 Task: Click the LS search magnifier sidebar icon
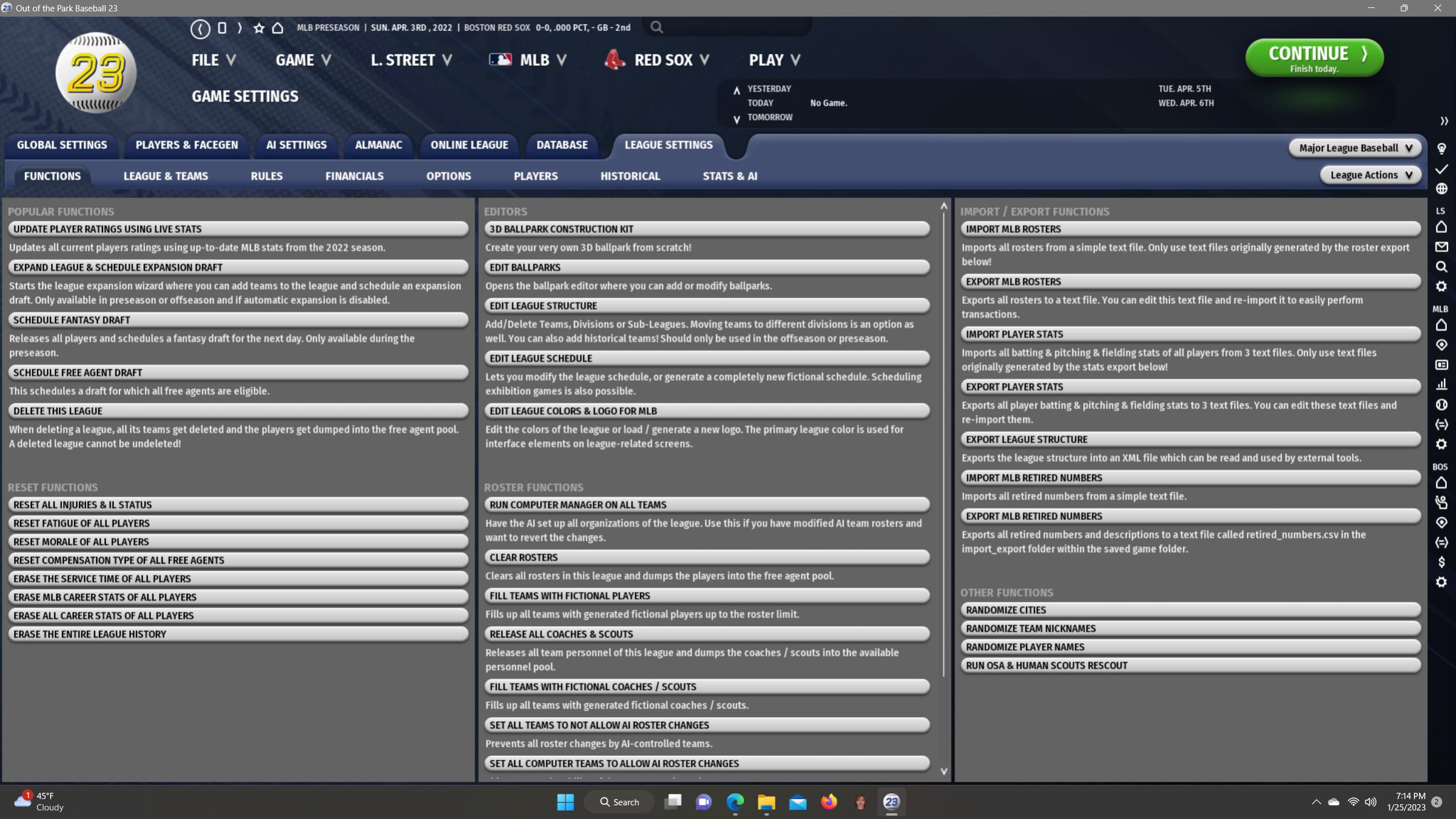pos(1441,266)
